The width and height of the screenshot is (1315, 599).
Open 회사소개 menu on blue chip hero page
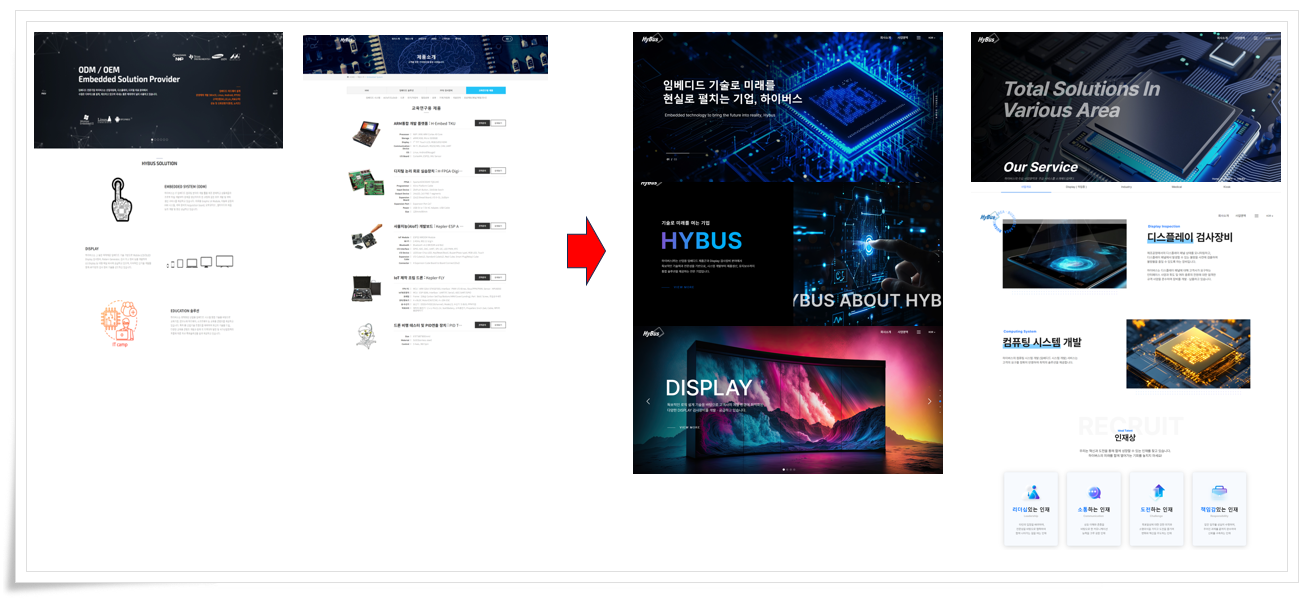(885, 38)
